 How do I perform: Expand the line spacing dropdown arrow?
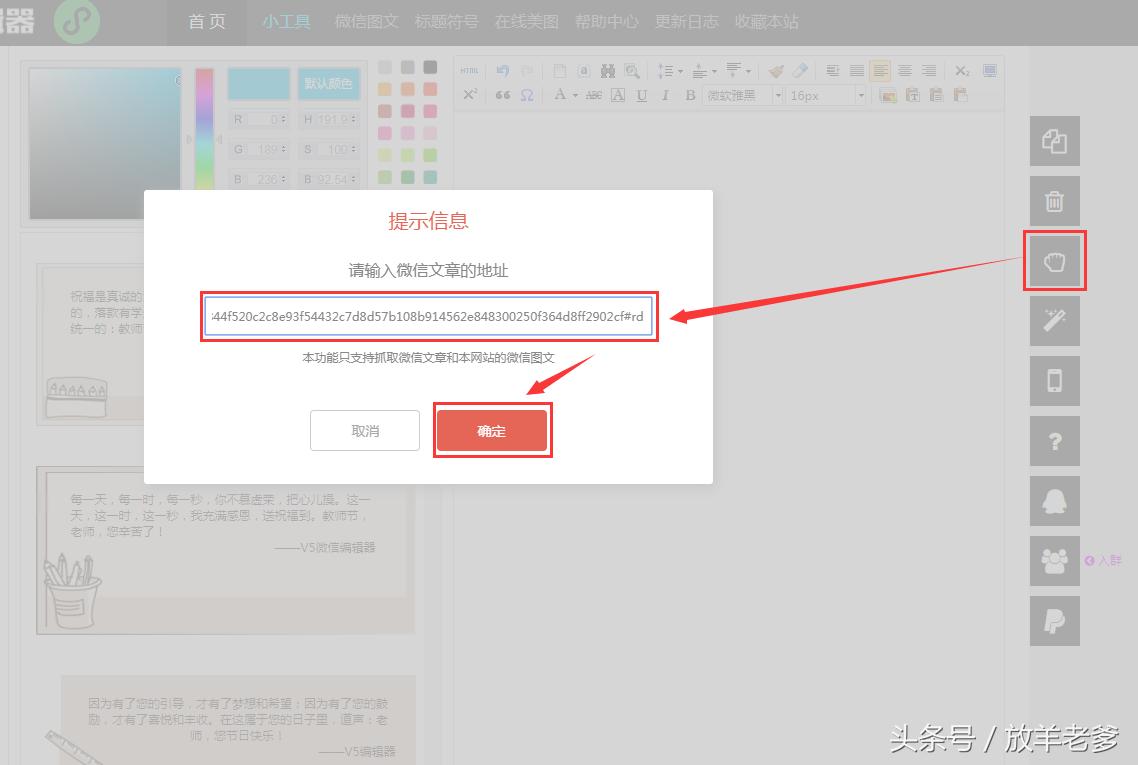click(x=680, y=70)
